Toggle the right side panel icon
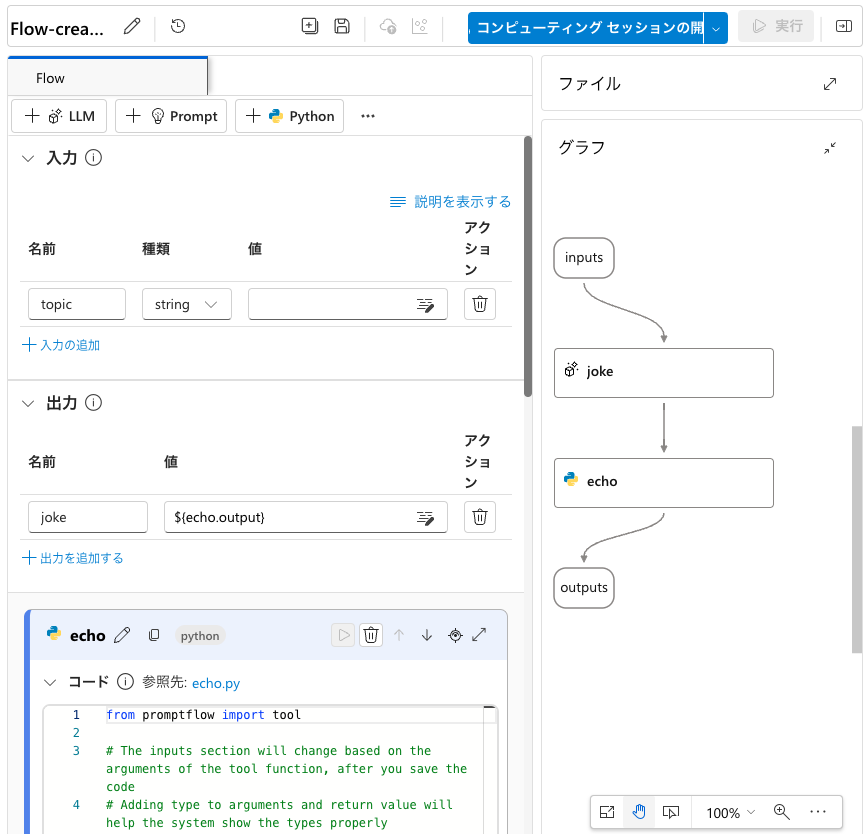 pyautogui.click(x=843, y=26)
